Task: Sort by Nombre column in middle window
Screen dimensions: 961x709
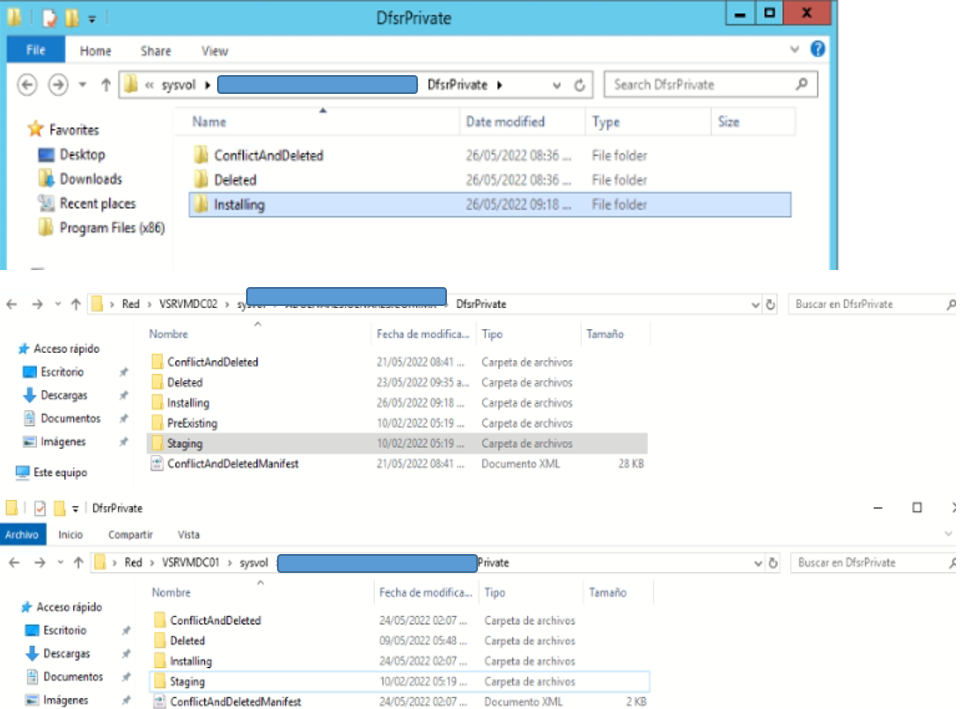Action: [169, 334]
